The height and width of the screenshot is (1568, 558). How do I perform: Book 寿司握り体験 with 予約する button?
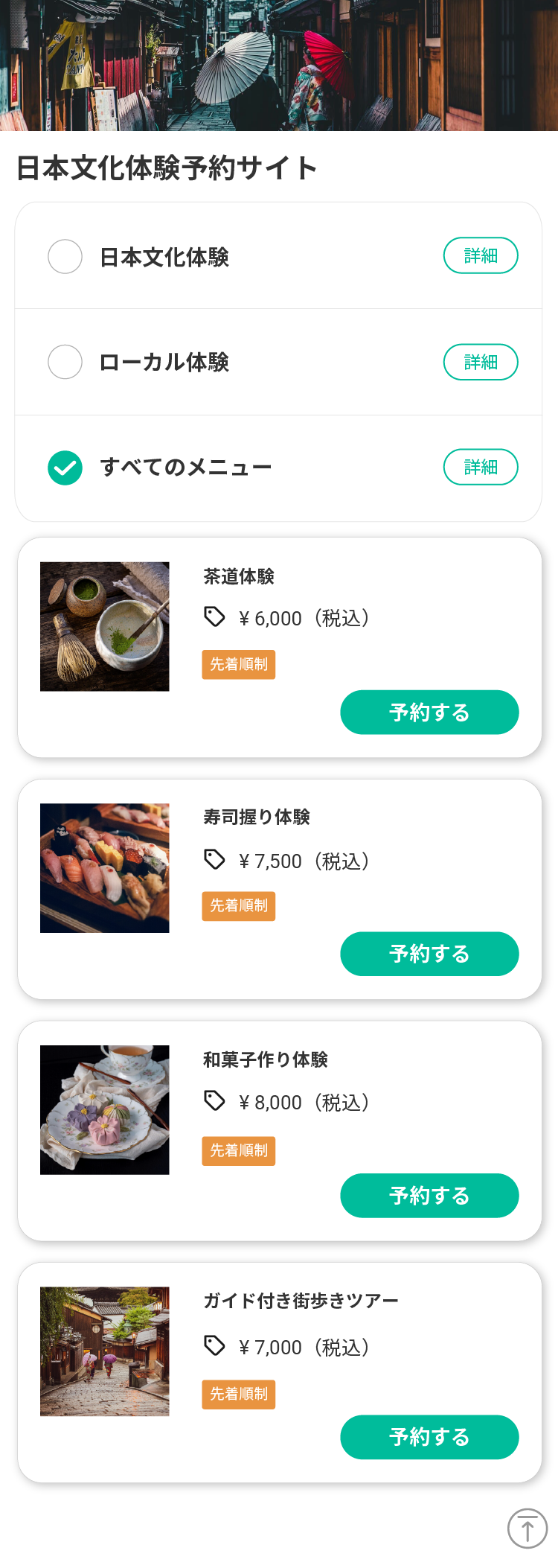pyautogui.click(x=429, y=954)
